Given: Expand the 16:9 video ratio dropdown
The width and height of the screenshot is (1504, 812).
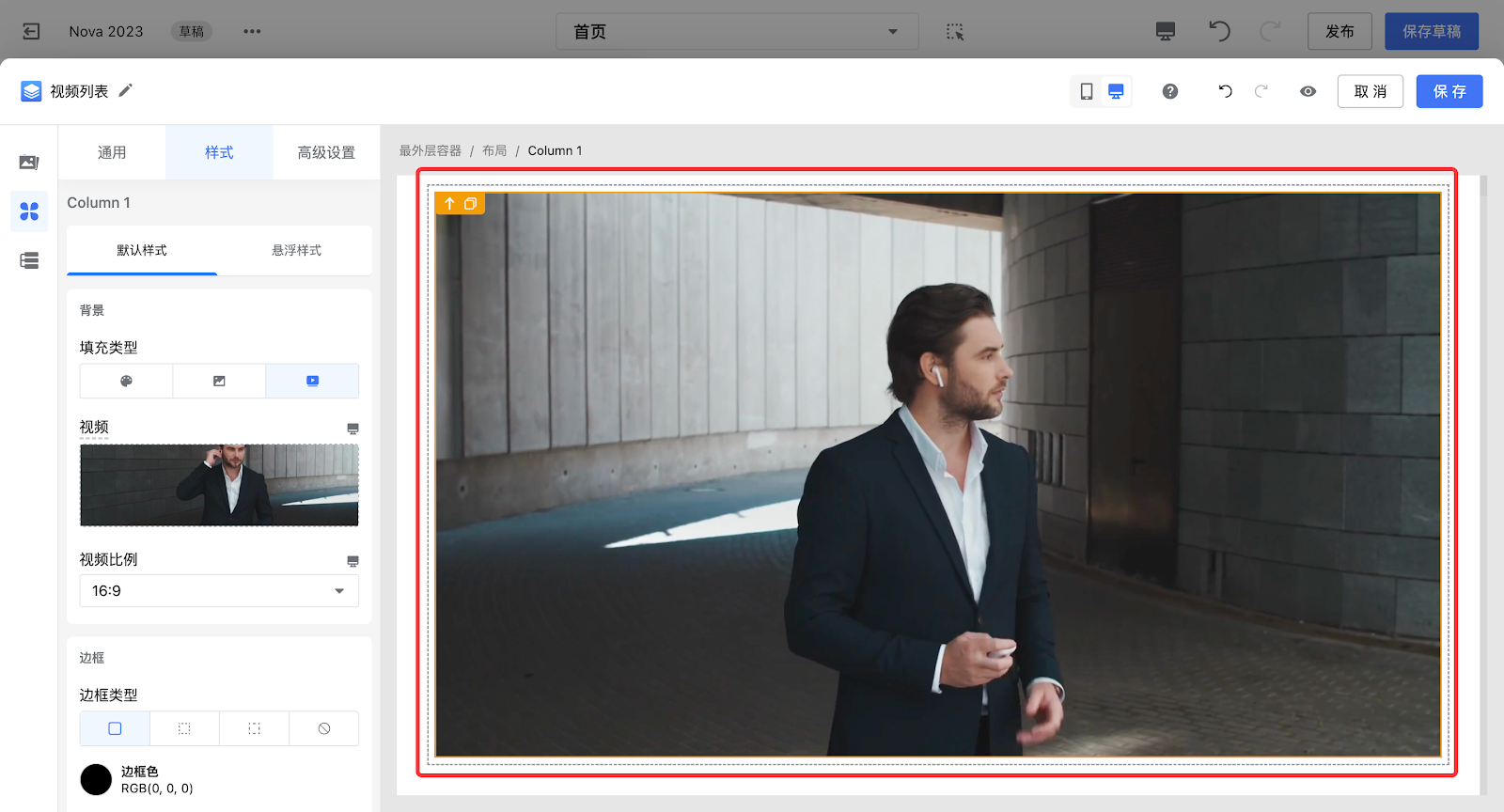Looking at the screenshot, I should [x=219, y=591].
